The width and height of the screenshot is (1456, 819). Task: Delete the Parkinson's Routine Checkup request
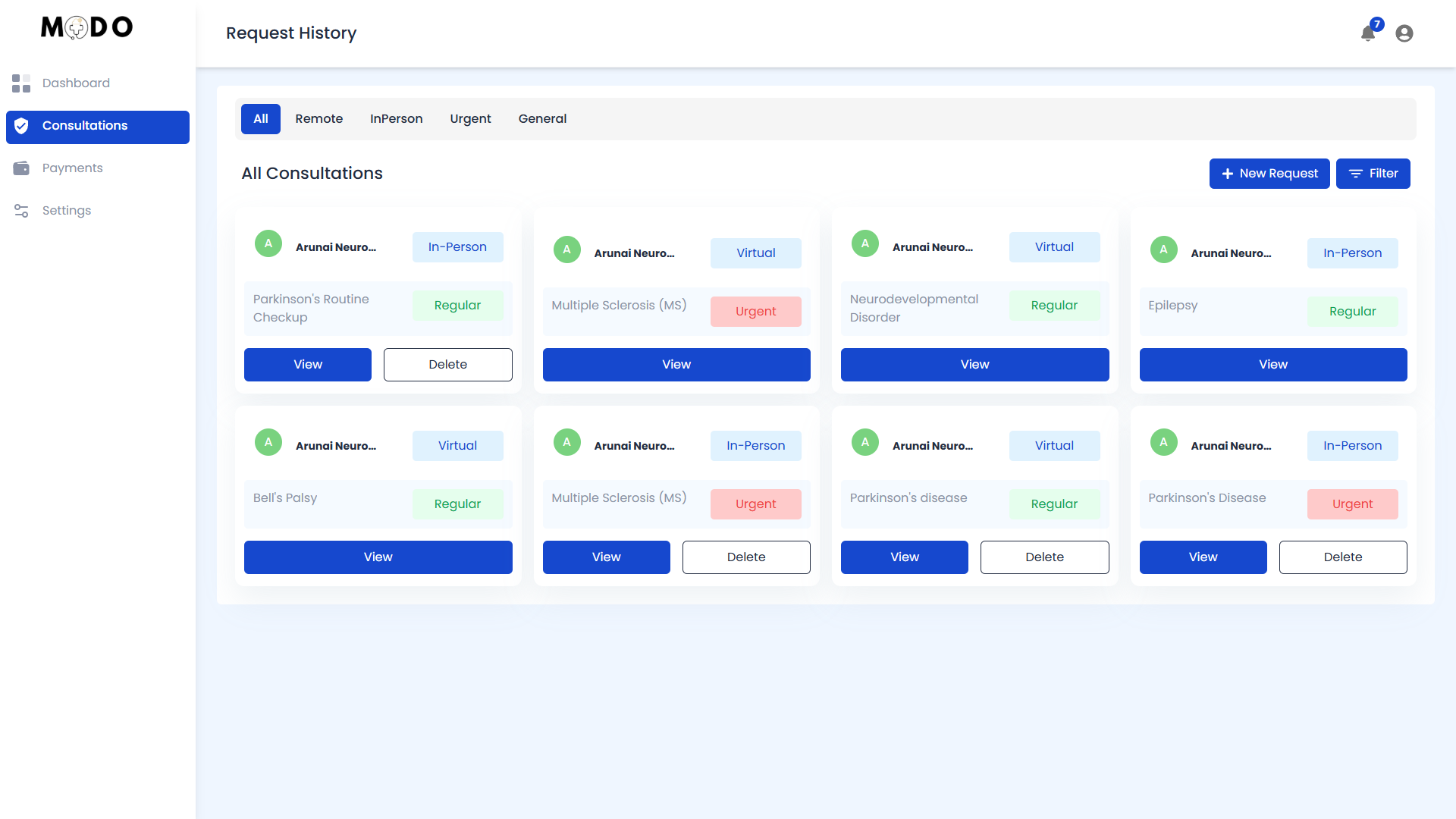447,365
